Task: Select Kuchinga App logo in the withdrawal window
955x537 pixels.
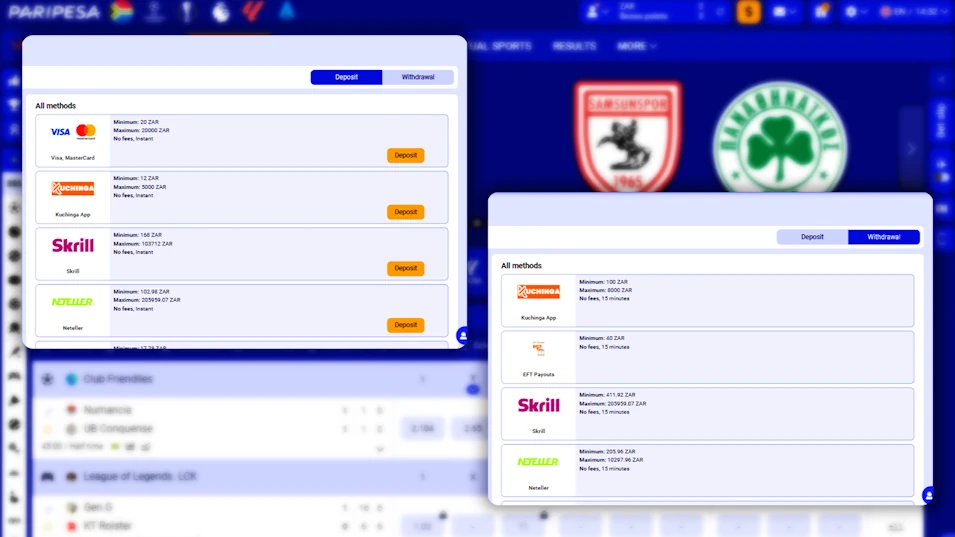Action: point(538,292)
